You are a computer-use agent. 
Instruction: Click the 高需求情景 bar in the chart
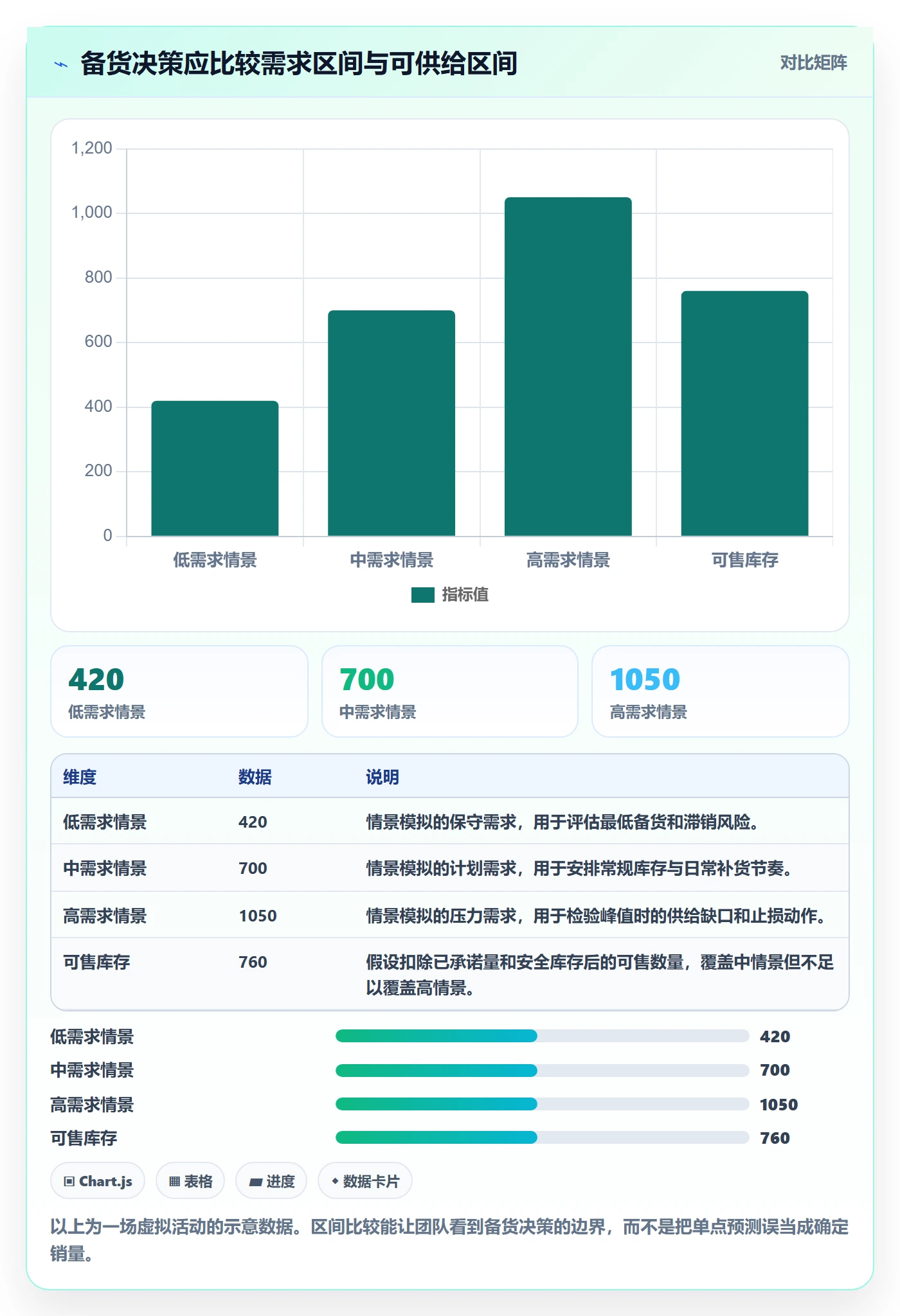point(568,366)
